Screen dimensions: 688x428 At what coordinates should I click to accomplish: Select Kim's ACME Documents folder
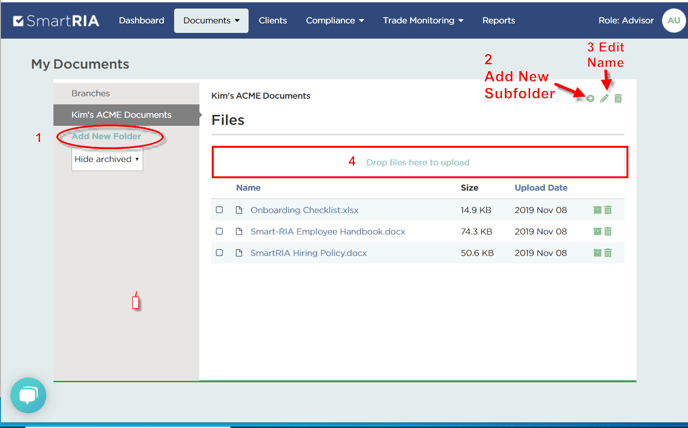click(126, 115)
